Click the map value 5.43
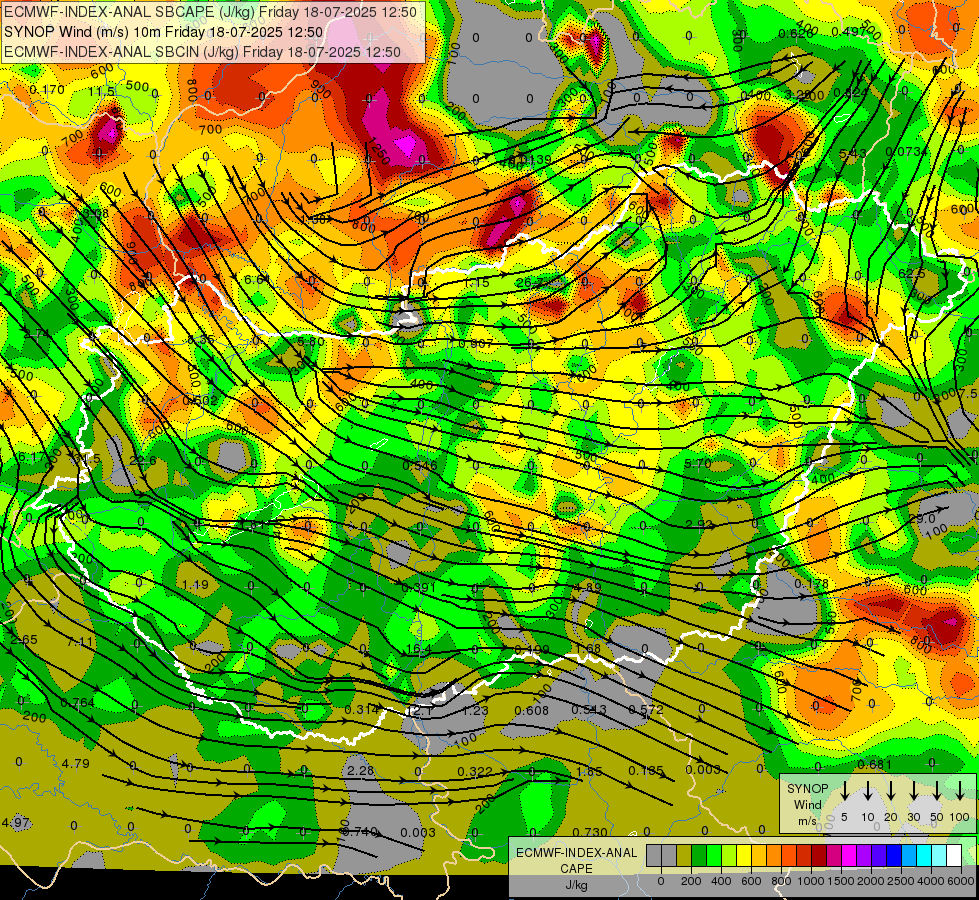Viewport: 979px width, 900px height. coord(853,154)
